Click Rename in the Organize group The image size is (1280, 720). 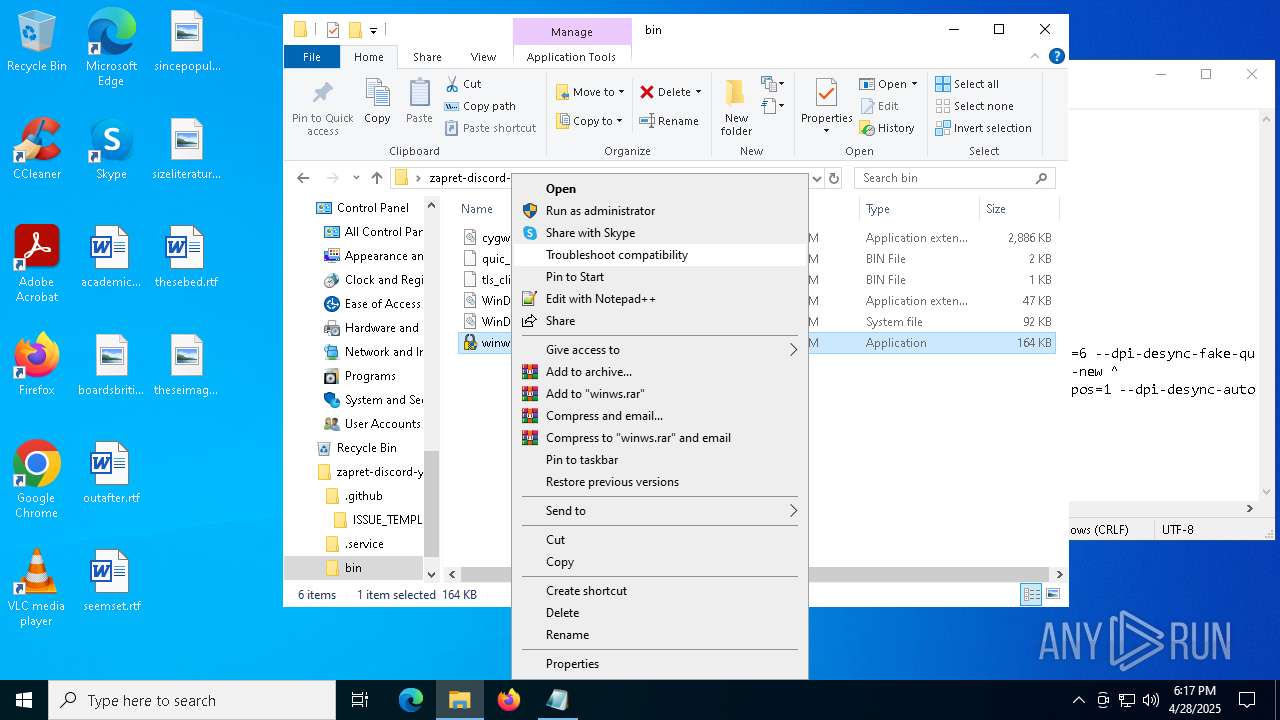[x=669, y=121]
